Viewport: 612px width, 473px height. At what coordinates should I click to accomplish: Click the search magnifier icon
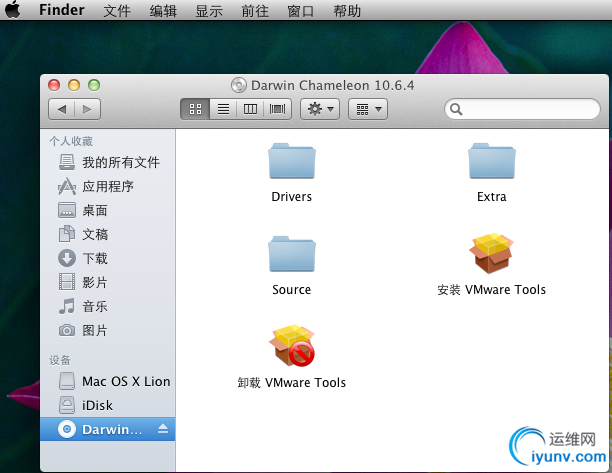(456, 109)
